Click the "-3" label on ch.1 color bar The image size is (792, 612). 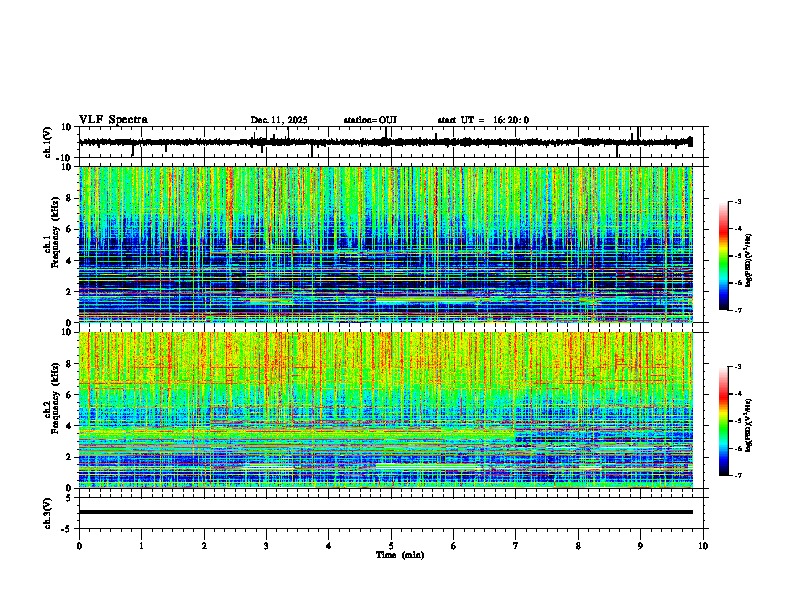click(x=737, y=201)
